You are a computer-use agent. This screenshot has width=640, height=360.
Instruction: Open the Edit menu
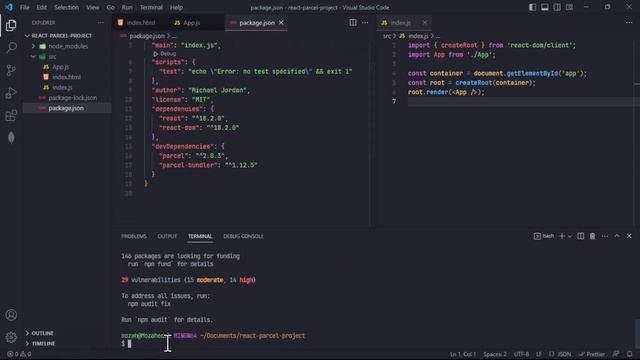(x=41, y=7)
